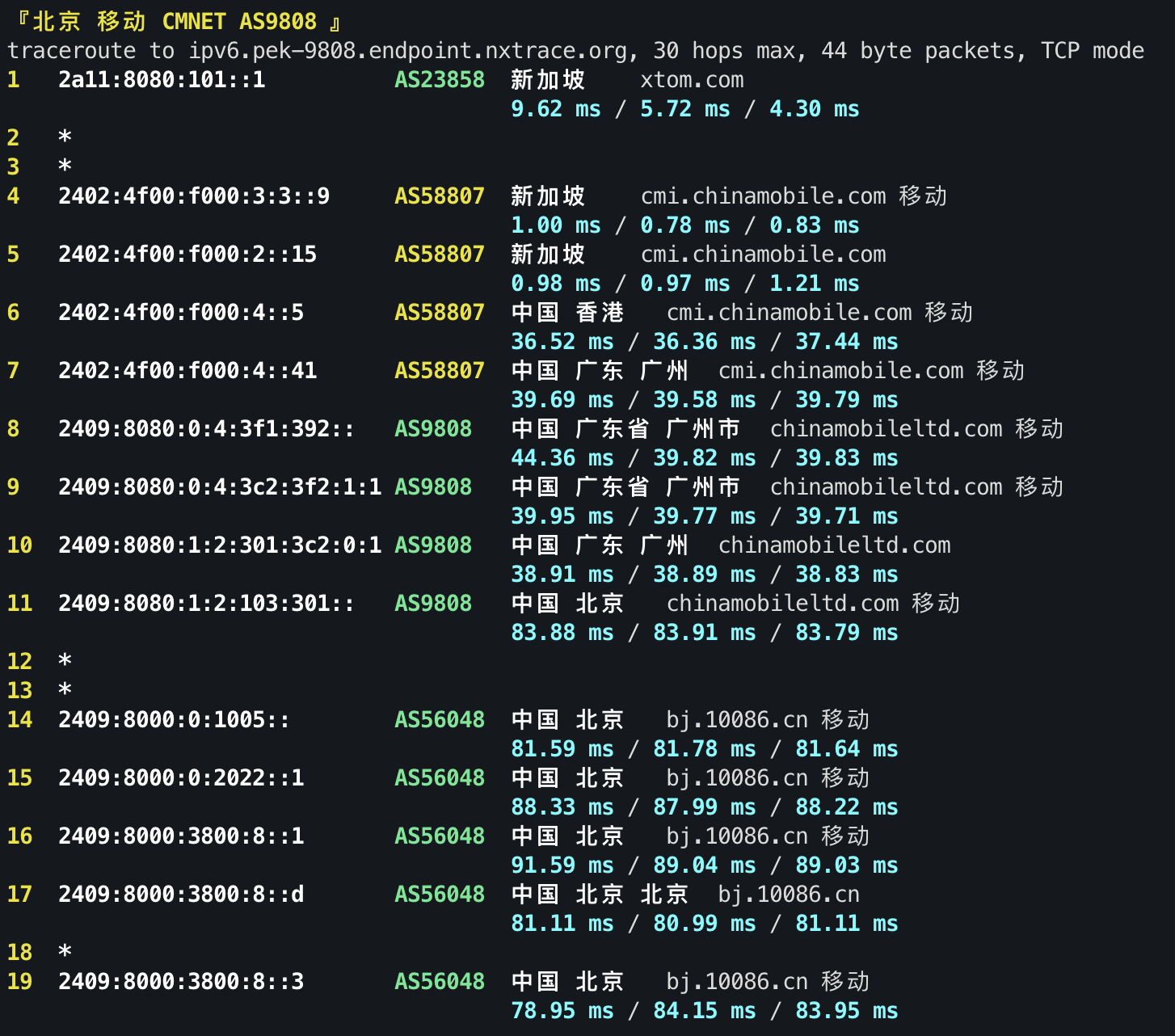Select IP 2409:8000:3800:8::d
Screen dimensions: 1175x1036
(181, 895)
